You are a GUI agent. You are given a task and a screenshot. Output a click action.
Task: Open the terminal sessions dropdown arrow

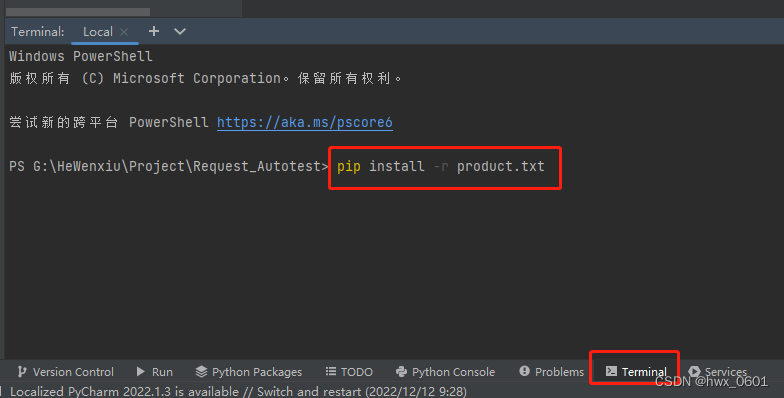(x=180, y=32)
